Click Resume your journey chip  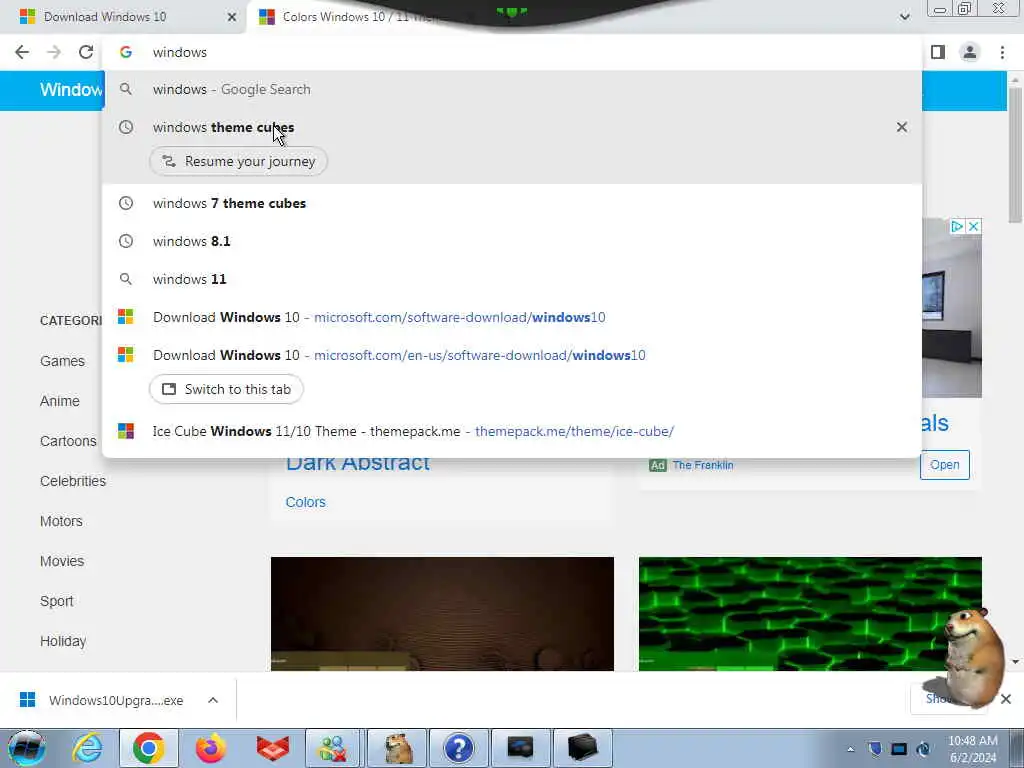coord(238,161)
